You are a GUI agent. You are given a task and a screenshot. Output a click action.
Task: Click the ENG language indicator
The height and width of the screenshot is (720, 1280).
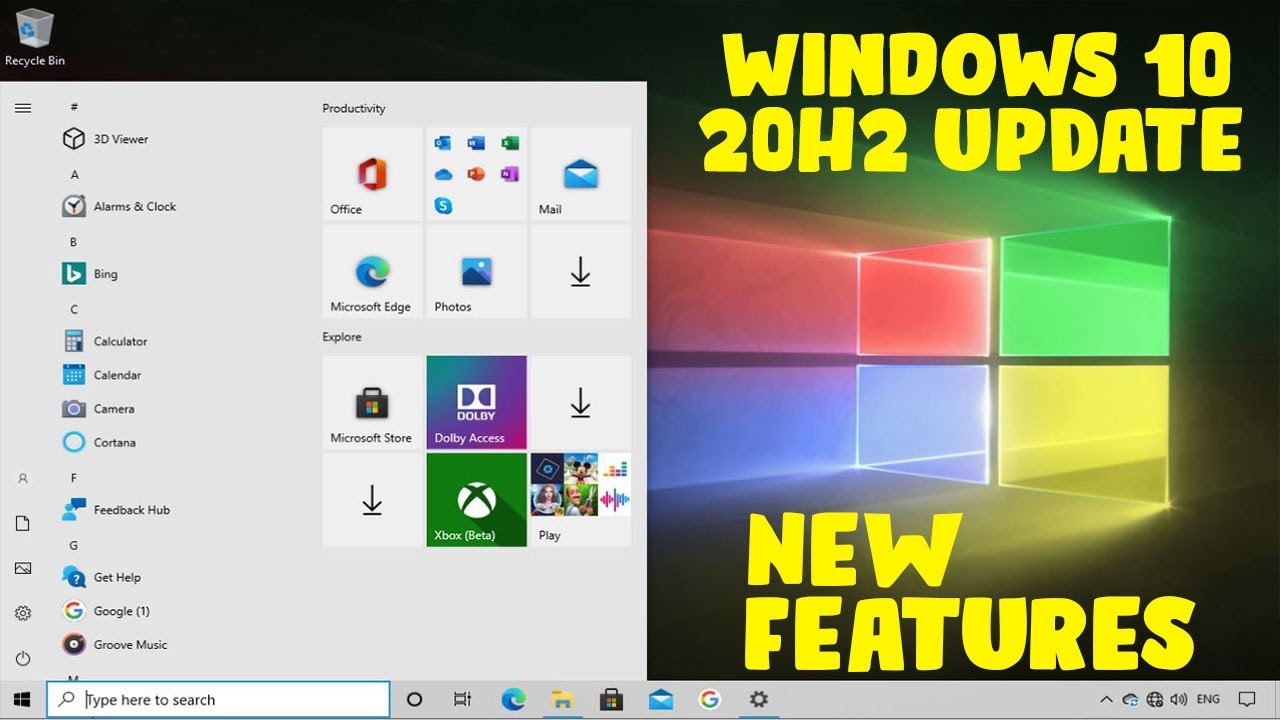[1208, 700]
